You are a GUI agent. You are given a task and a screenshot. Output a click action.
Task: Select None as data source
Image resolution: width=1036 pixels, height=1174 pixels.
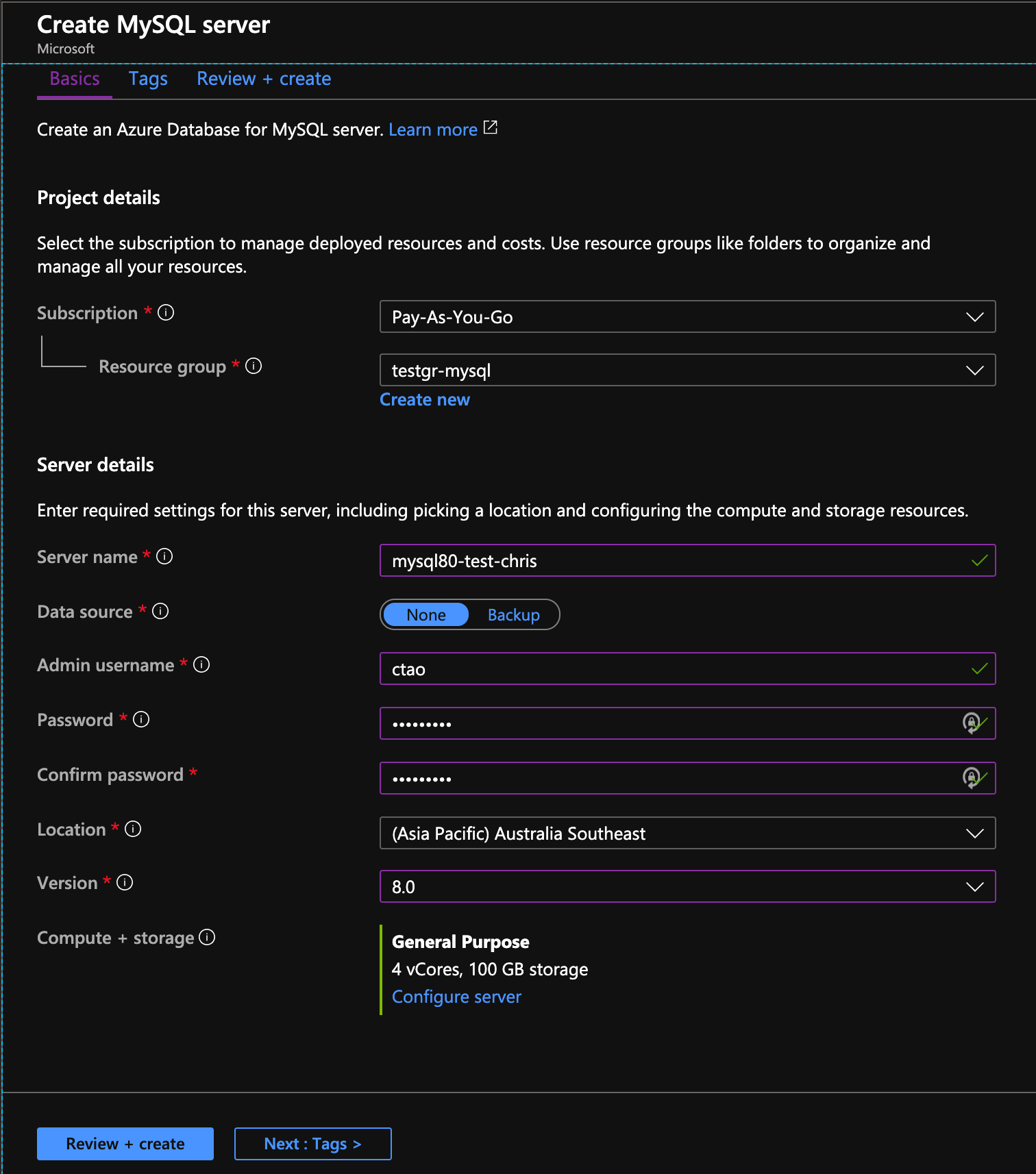(425, 615)
